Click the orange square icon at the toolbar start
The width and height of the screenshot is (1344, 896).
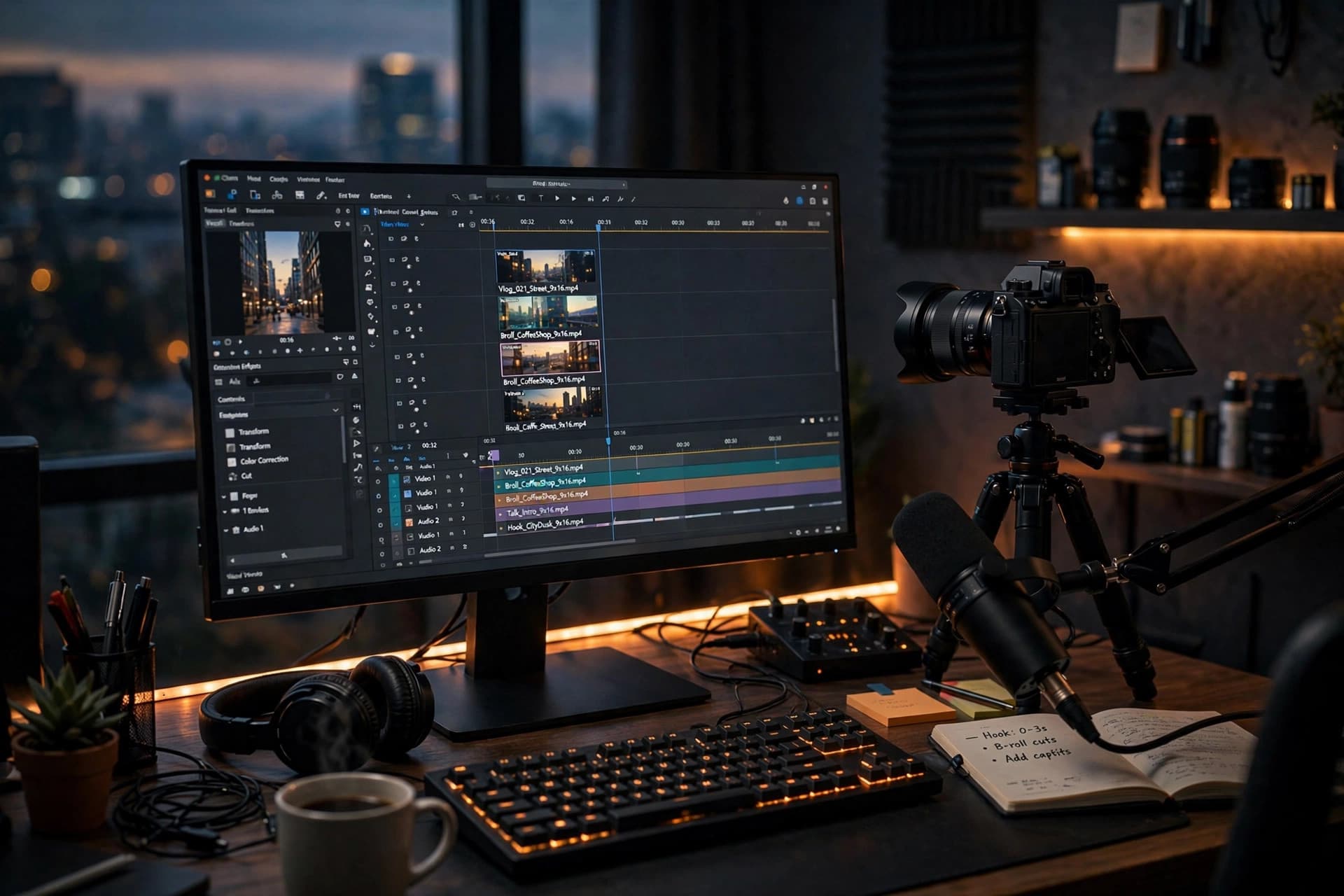point(210,194)
